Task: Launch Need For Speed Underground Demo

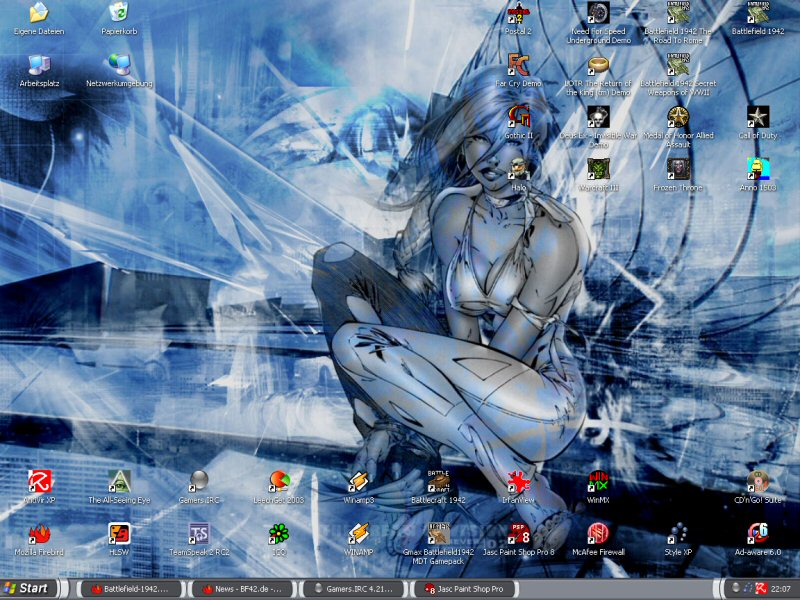Action: pyautogui.click(x=598, y=13)
